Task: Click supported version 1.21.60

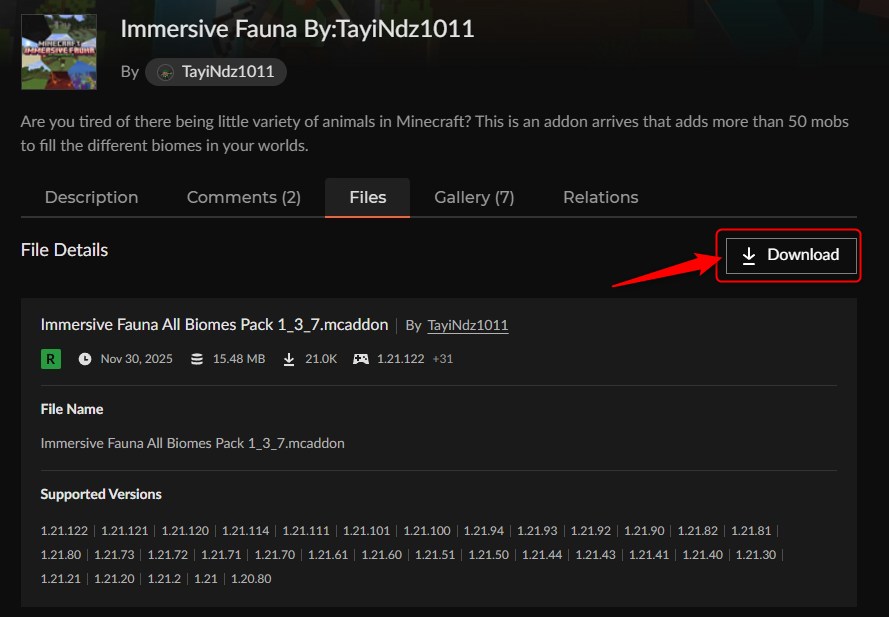Action: (381, 555)
